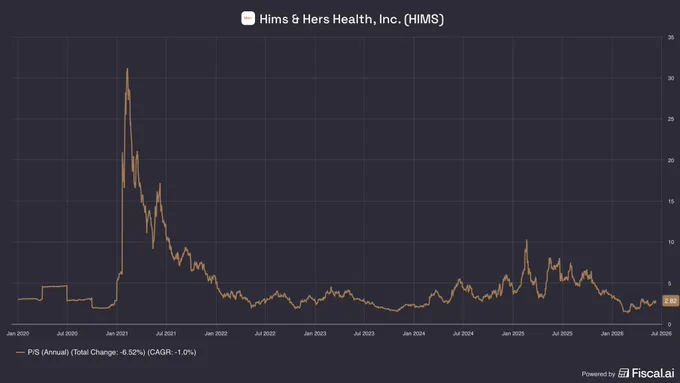Click the 'Jul 2022' axis label

point(265,334)
